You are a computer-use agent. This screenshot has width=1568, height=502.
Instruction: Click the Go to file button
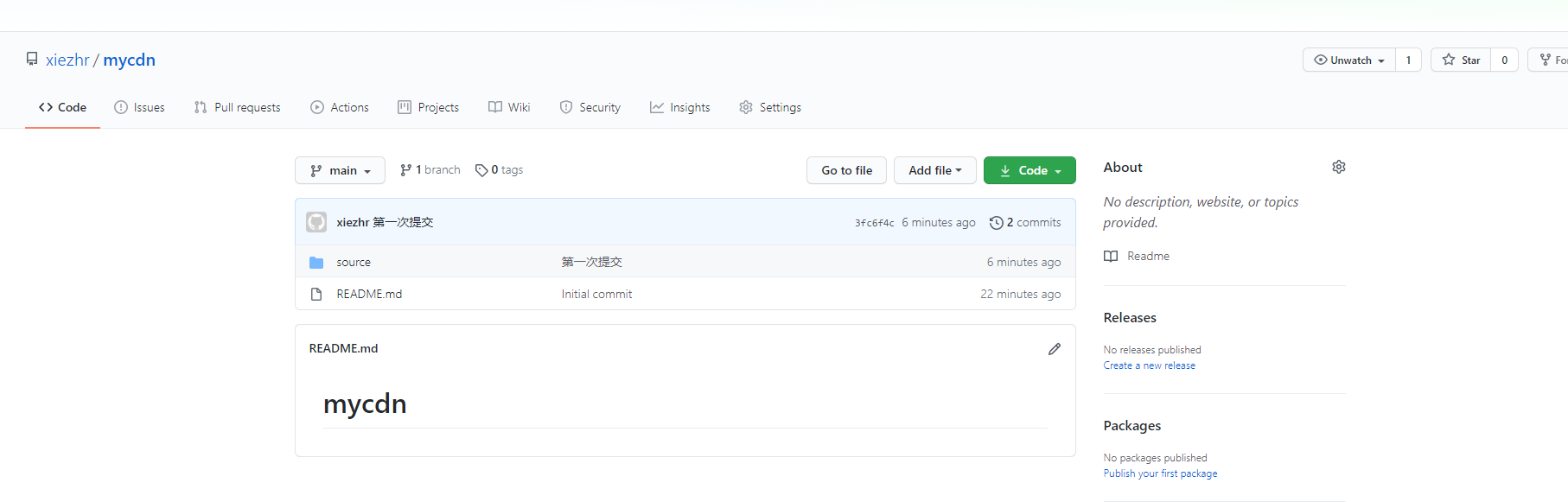(x=846, y=170)
